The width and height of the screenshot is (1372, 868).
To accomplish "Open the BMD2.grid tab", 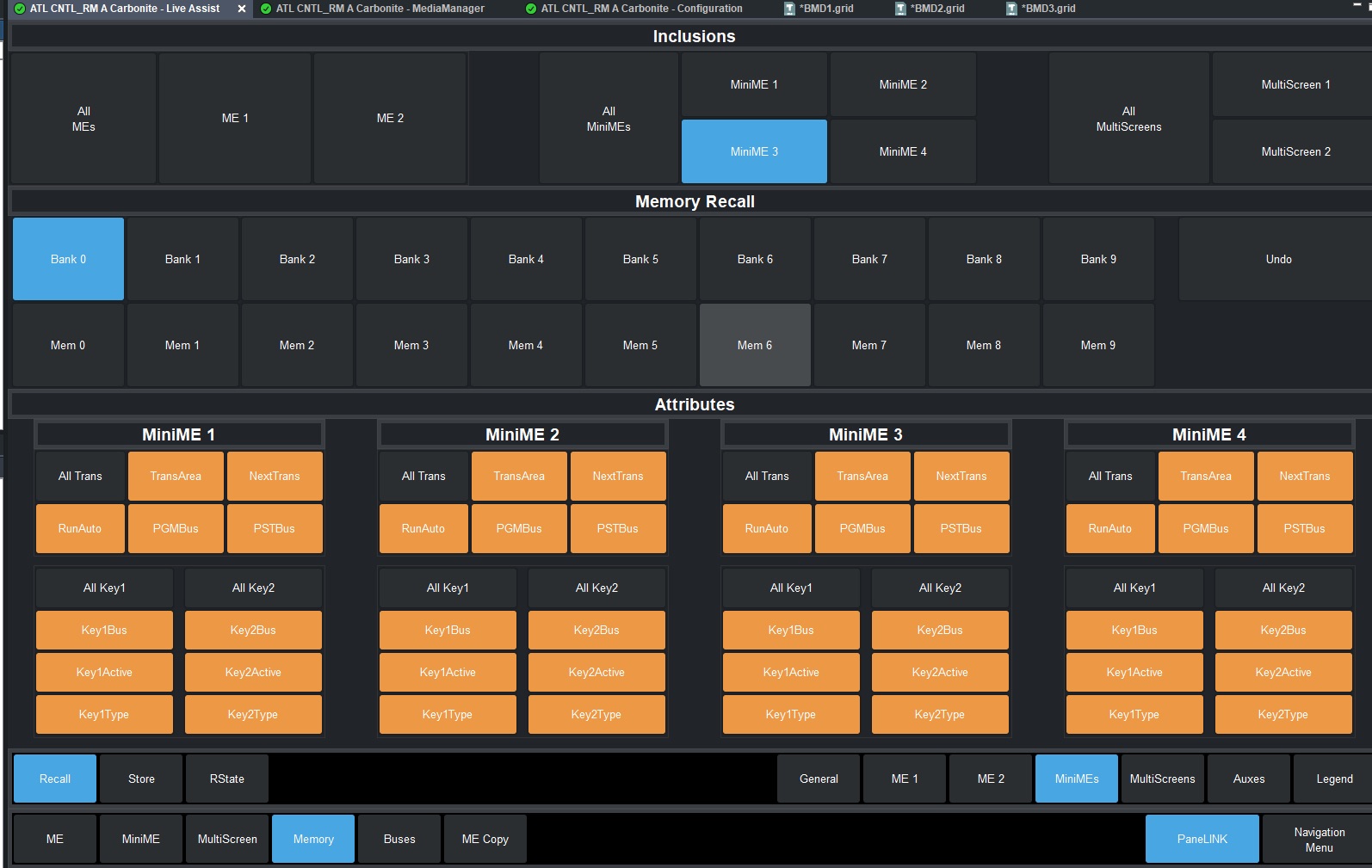I will tap(936, 9).
